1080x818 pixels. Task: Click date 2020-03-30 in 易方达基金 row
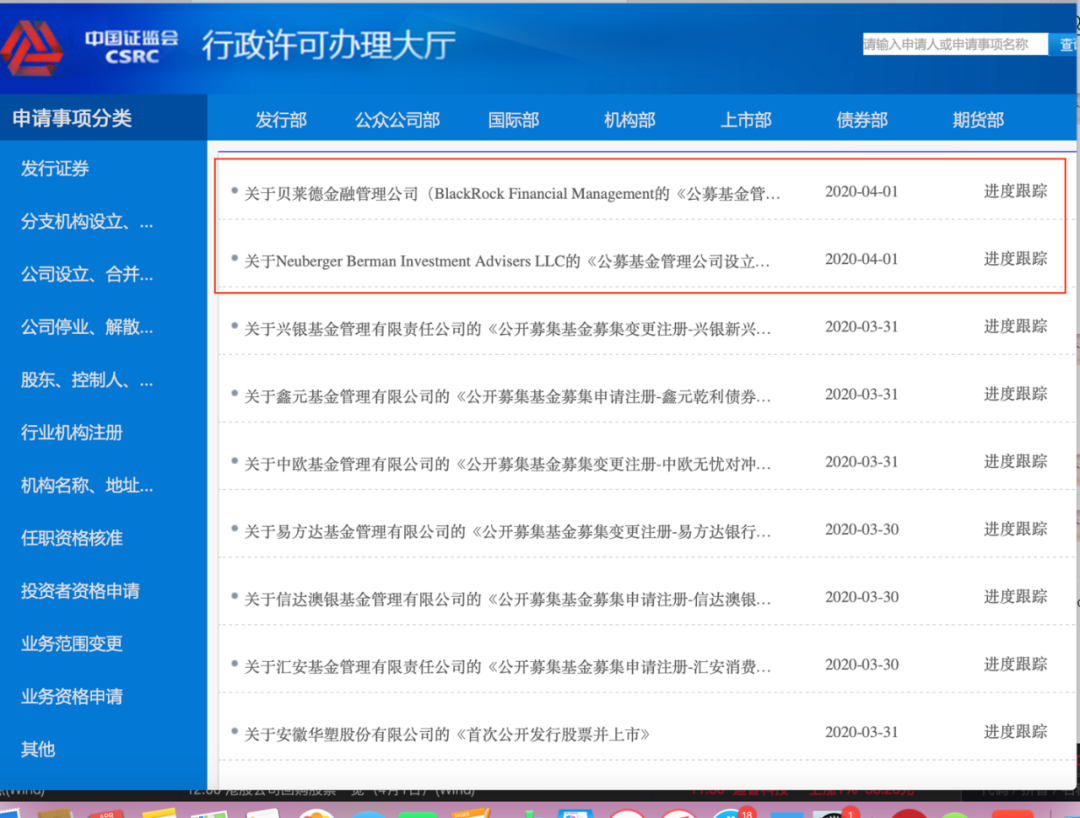[862, 529]
